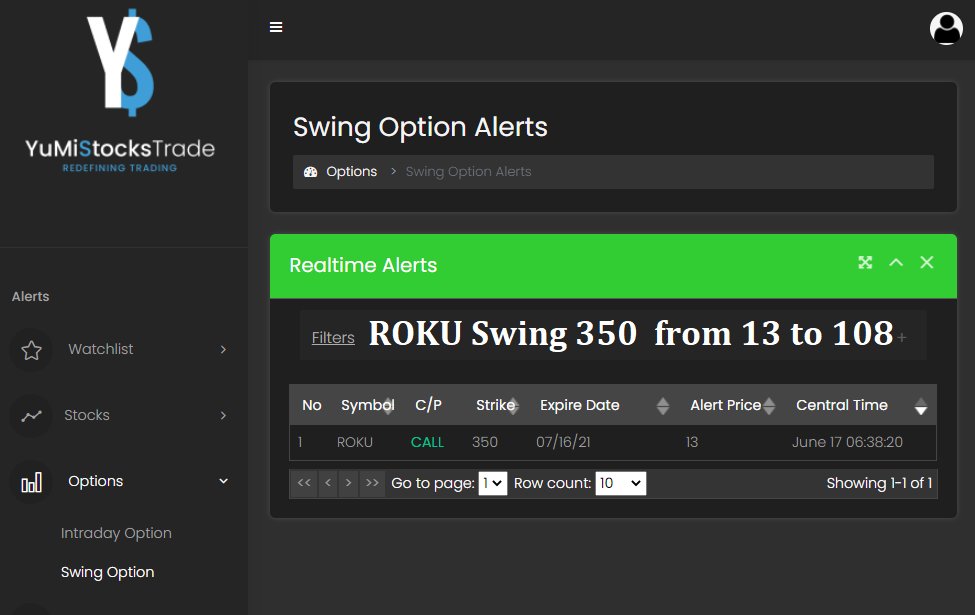Open Swing Option submenu item
Screen dimensions: 975x615
click(108, 572)
